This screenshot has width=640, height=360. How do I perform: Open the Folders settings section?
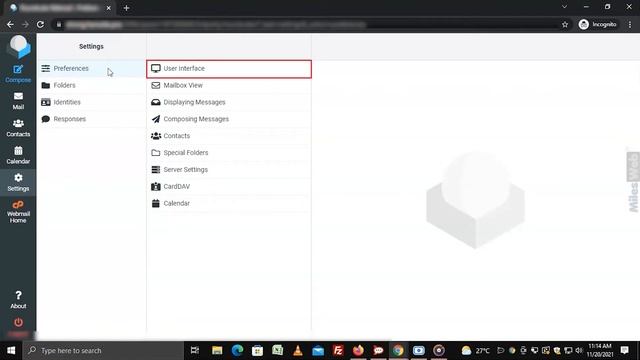click(91, 85)
